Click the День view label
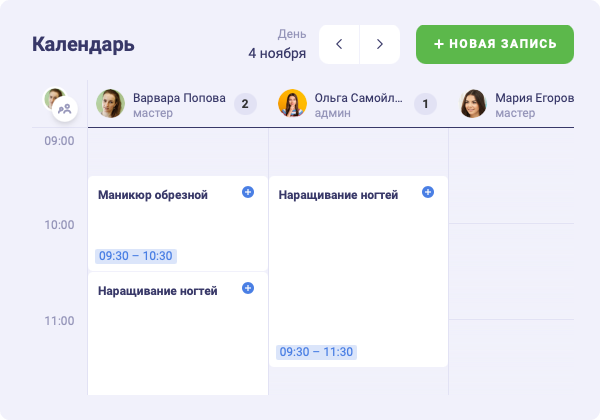 292,34
